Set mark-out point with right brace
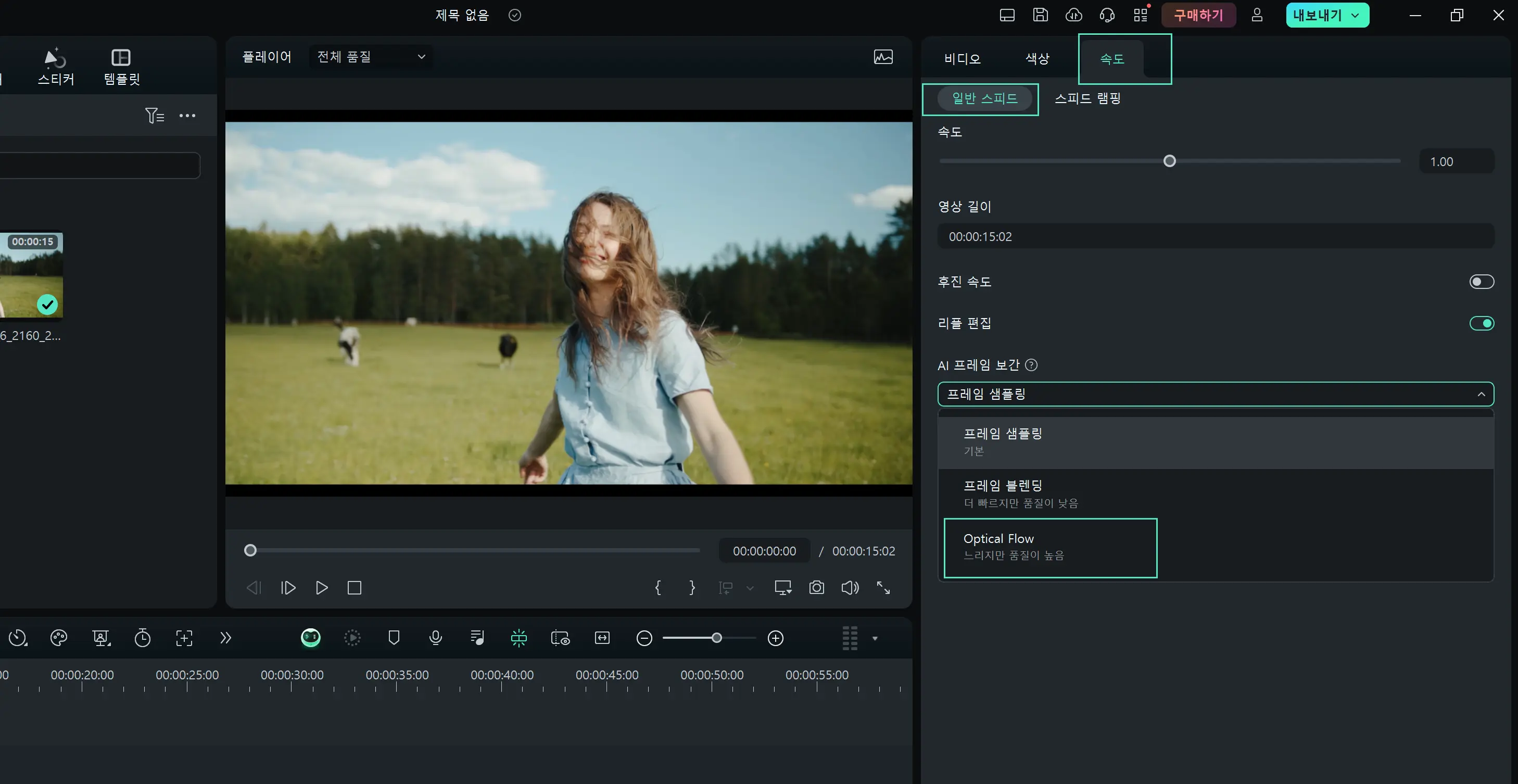1518x784 pixels. (x=692, y=588)
